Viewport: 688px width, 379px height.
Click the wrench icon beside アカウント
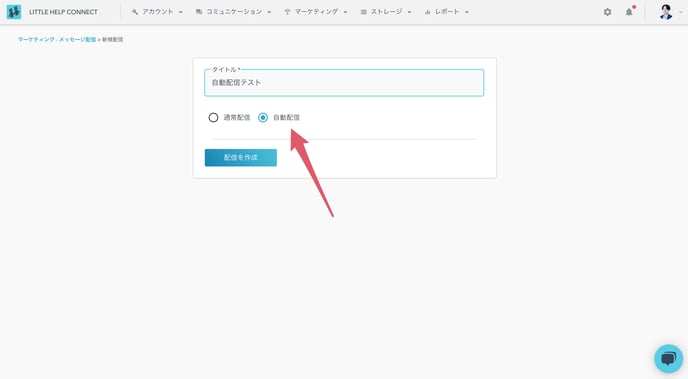click(x=135, y=12)
